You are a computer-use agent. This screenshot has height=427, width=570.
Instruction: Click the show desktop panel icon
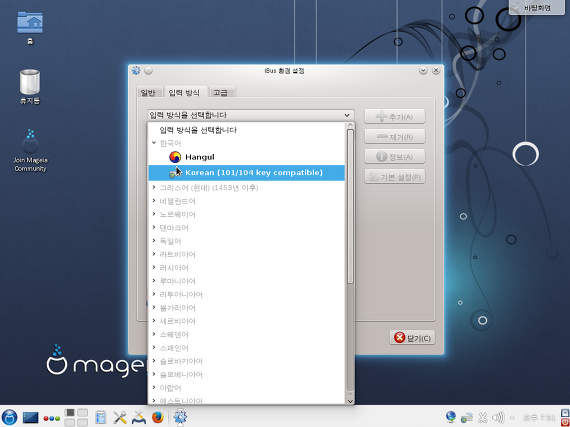(31, 418)
